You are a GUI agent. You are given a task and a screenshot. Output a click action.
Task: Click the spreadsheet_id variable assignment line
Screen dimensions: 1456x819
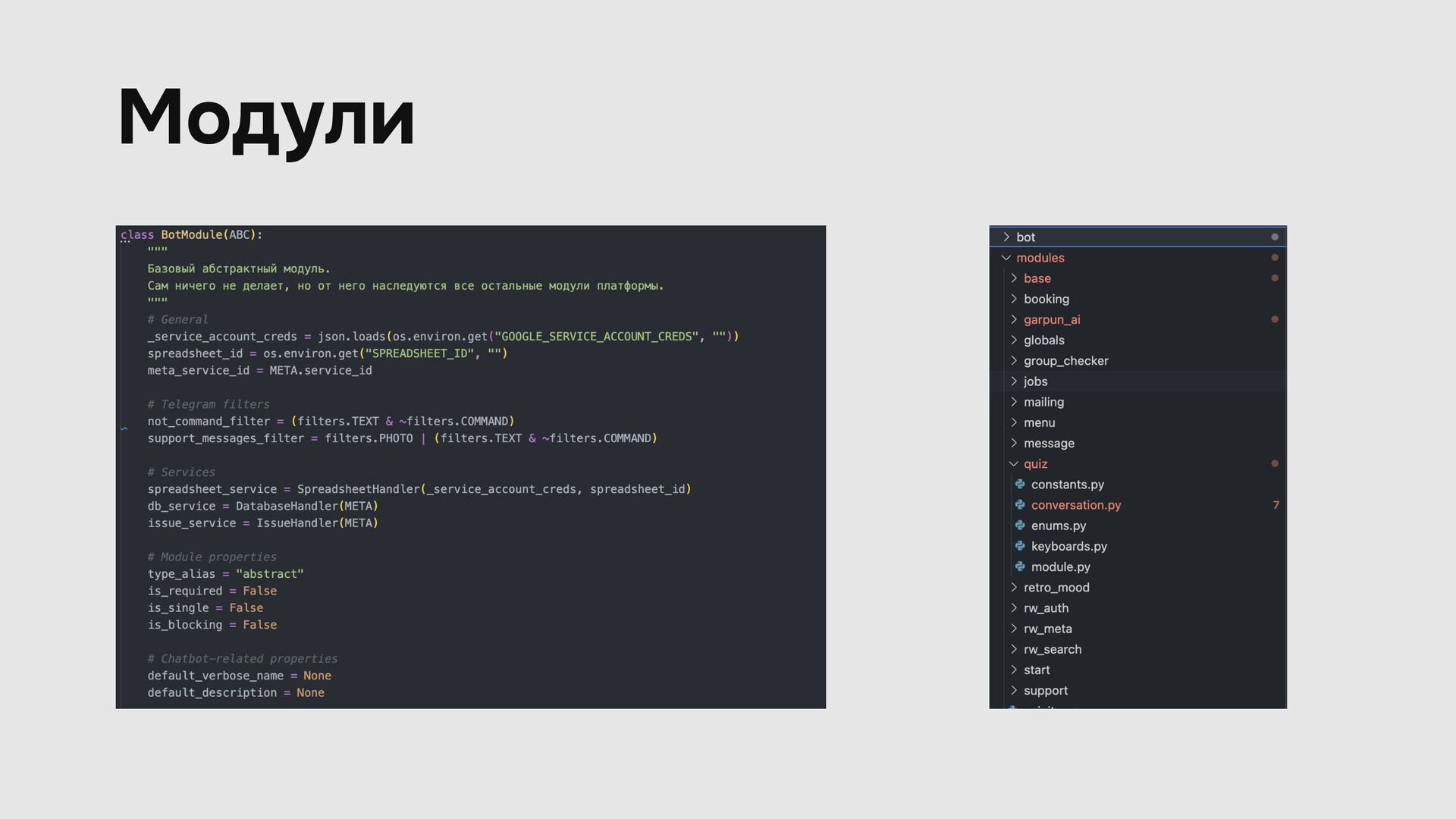(327, 353)
